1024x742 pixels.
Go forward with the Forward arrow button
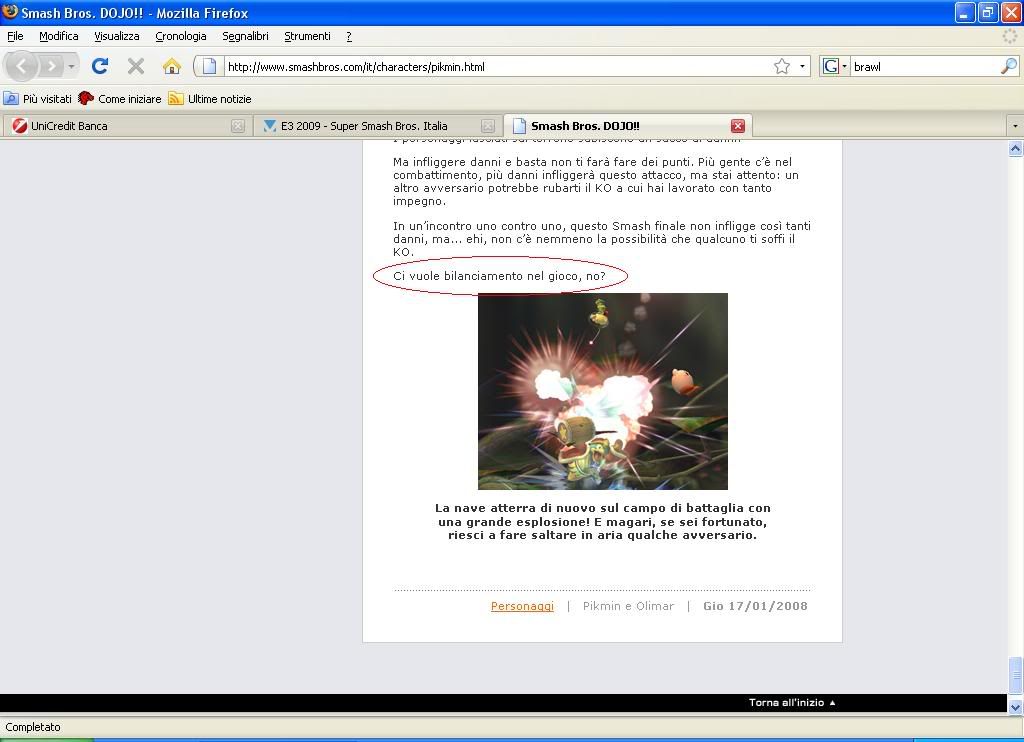pyautogui.click(x=52, y=66)
